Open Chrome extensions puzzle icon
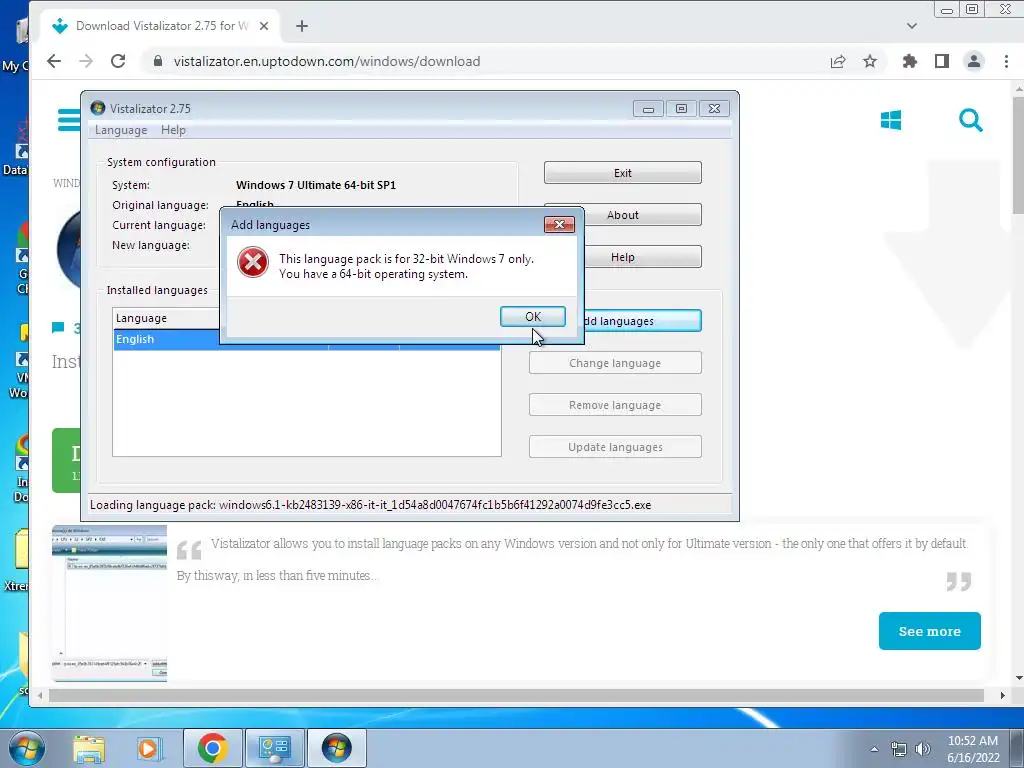The width and height of the screenshot is (1024, 768). [910, 61]
